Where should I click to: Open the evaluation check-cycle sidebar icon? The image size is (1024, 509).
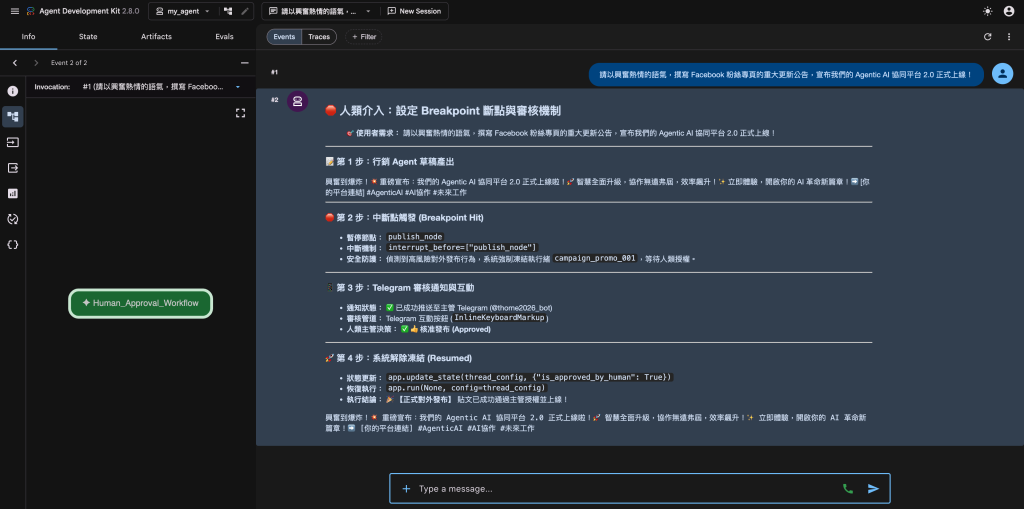(x=12, y=219)
